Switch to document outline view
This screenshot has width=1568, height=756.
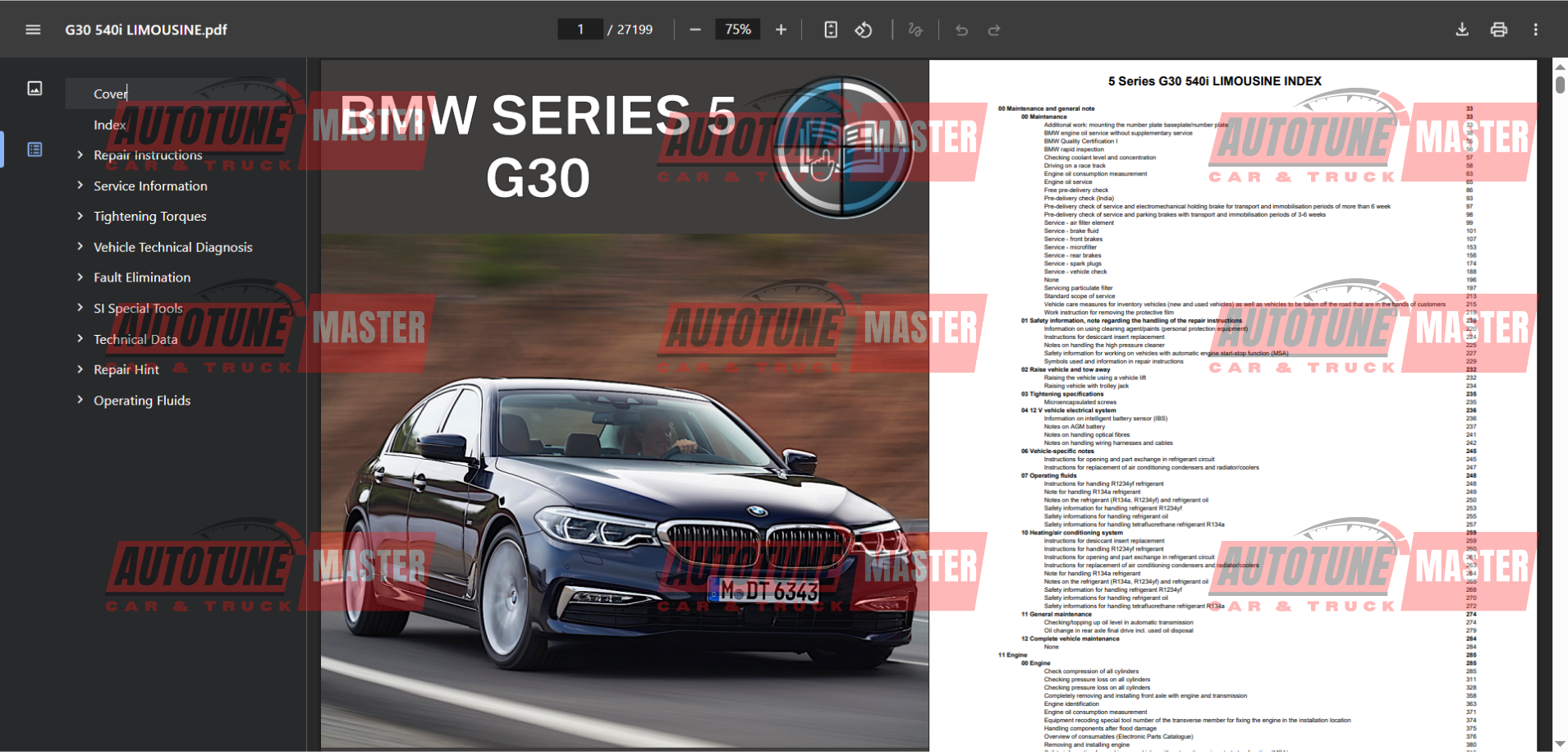(34, 149)
